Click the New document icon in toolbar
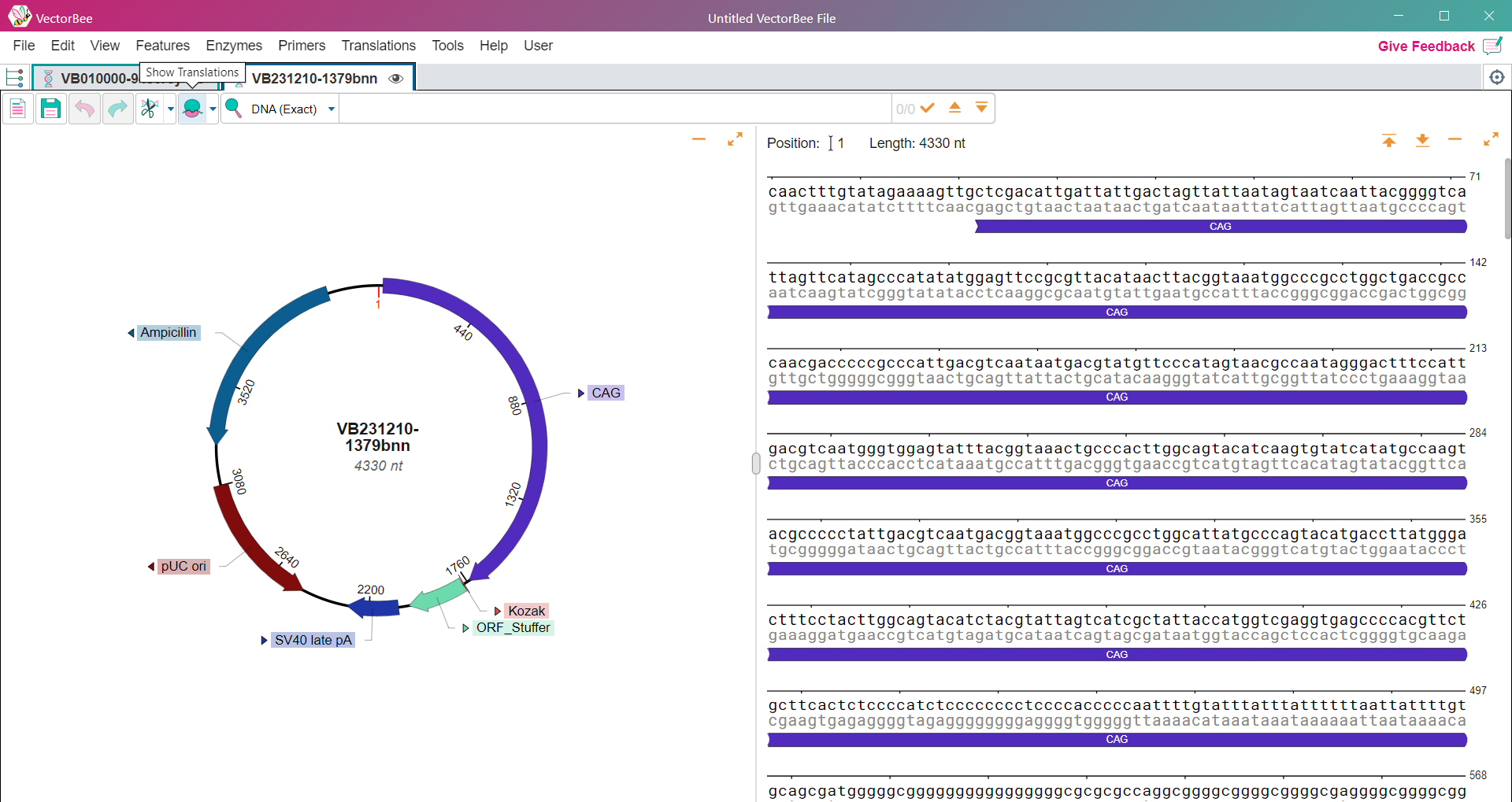The height and width of the screenshot is (802, 1512). pyautogui.click(x=17, y=109)
